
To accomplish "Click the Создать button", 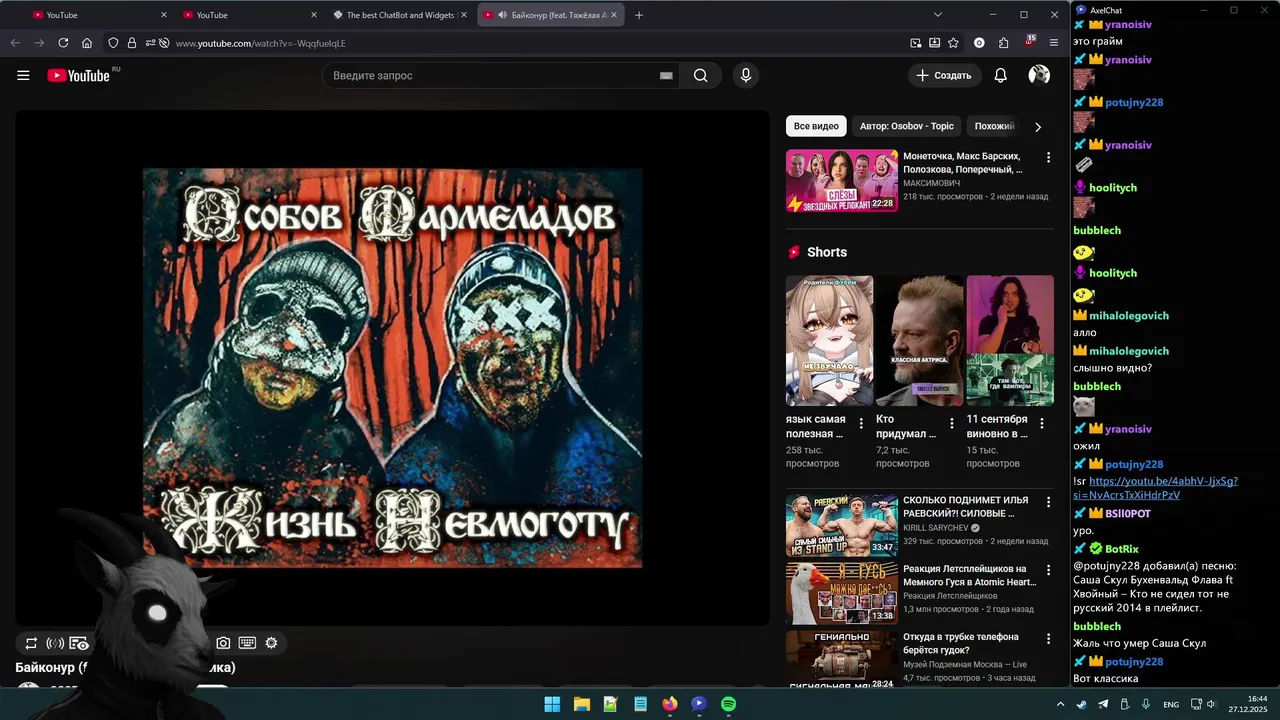I will [943, 75].
